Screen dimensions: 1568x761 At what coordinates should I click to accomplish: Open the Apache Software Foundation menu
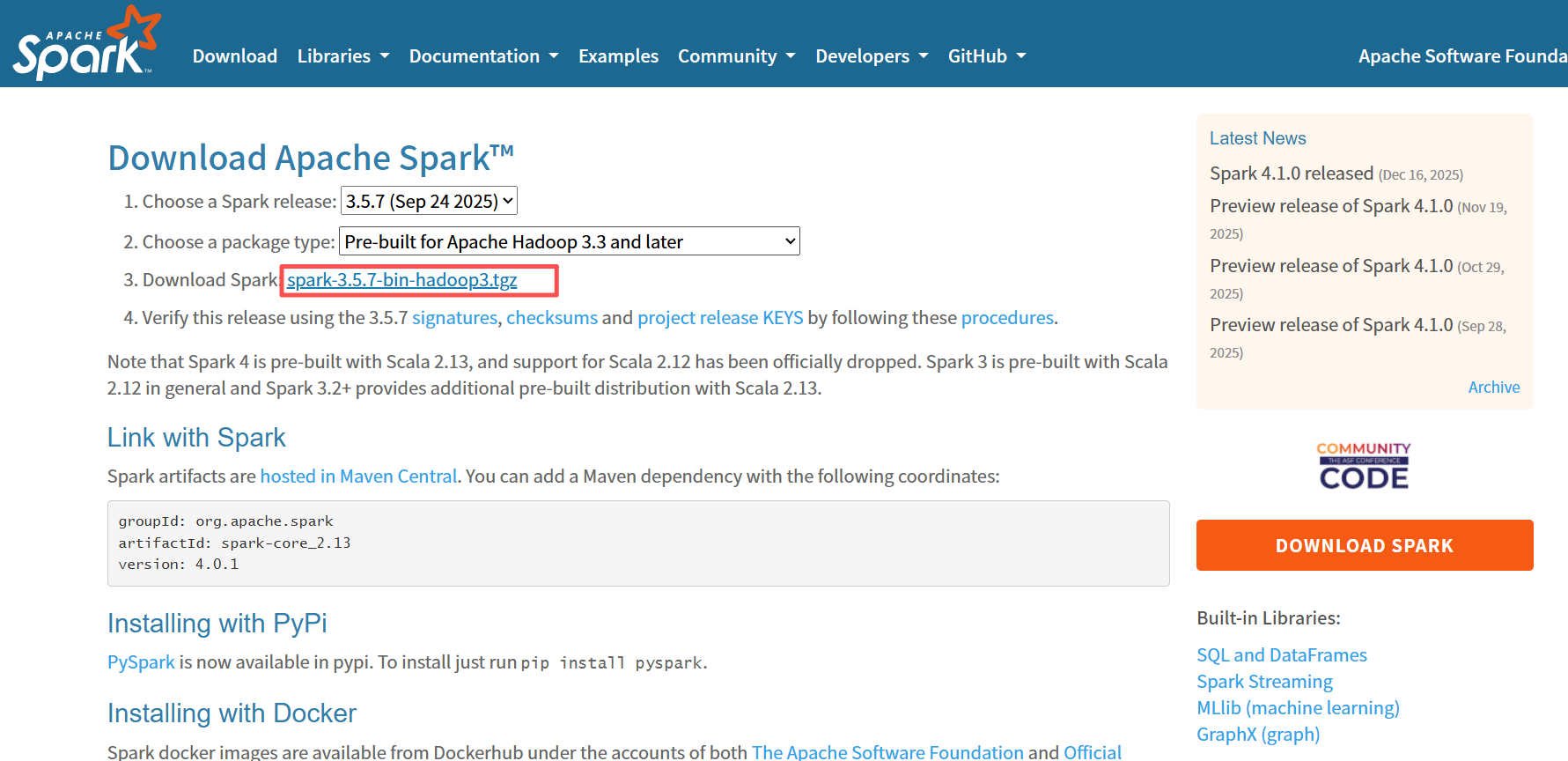coord(1462,56)
